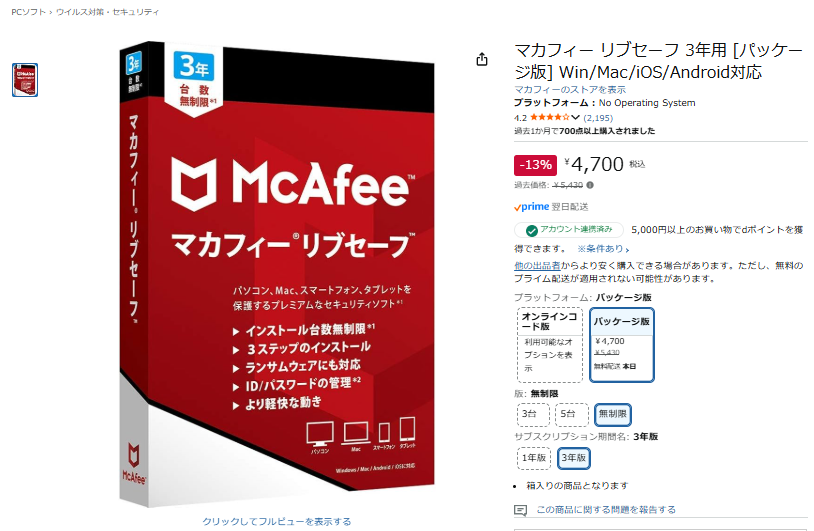Click the share icon beside product image
The width and height of the screenshot is (814, 531).
click(x=482, y=60)
